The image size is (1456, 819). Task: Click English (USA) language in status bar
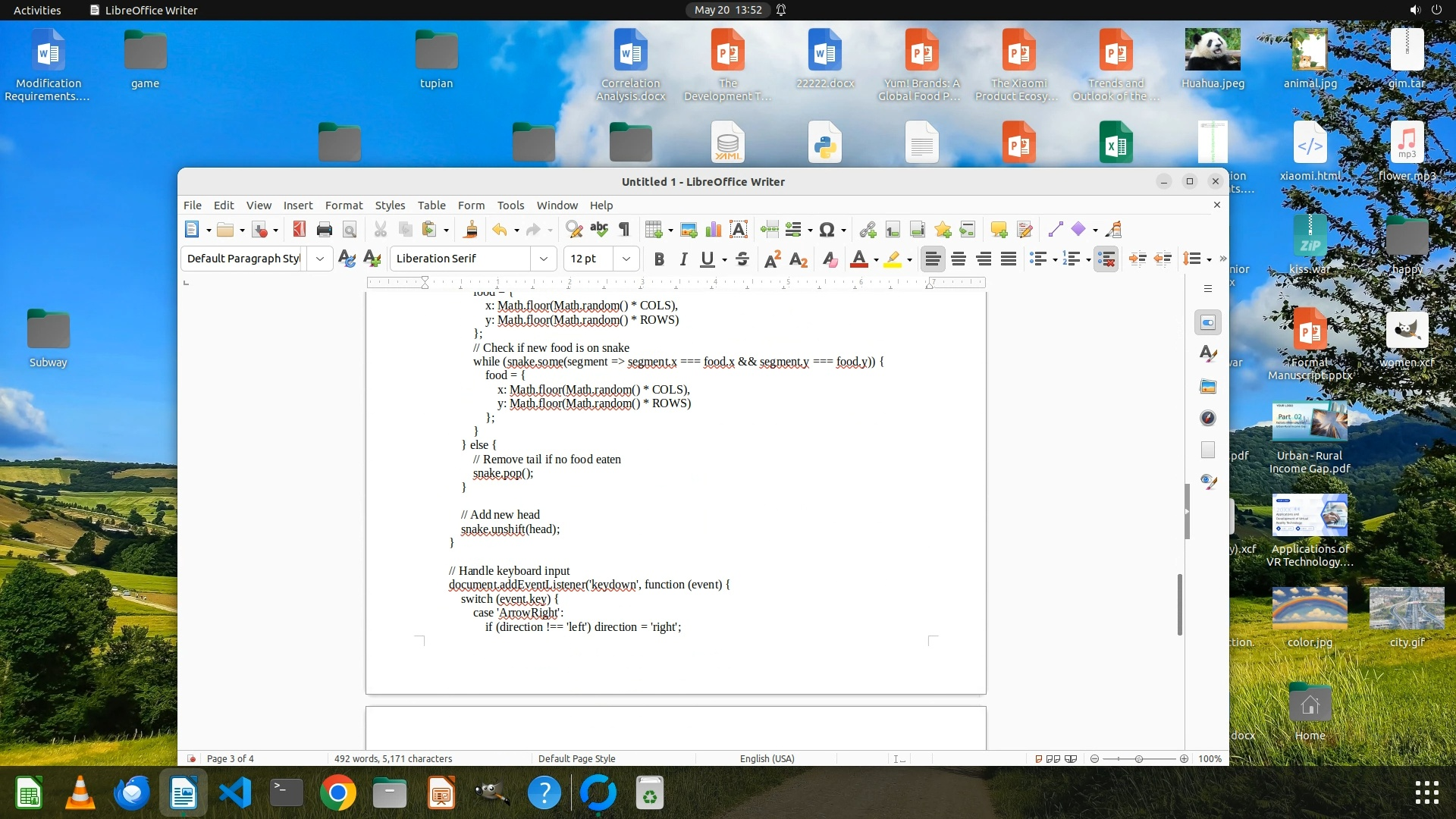(x=767, y=758)
